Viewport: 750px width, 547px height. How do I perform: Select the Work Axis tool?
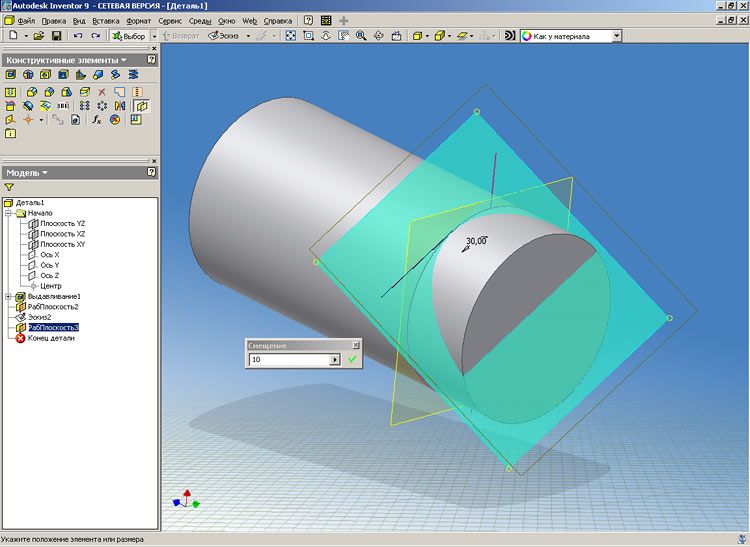pos(11,120)
